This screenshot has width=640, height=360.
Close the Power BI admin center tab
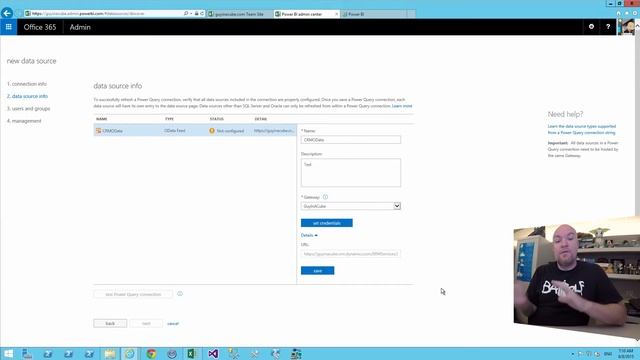pos(337,14)
